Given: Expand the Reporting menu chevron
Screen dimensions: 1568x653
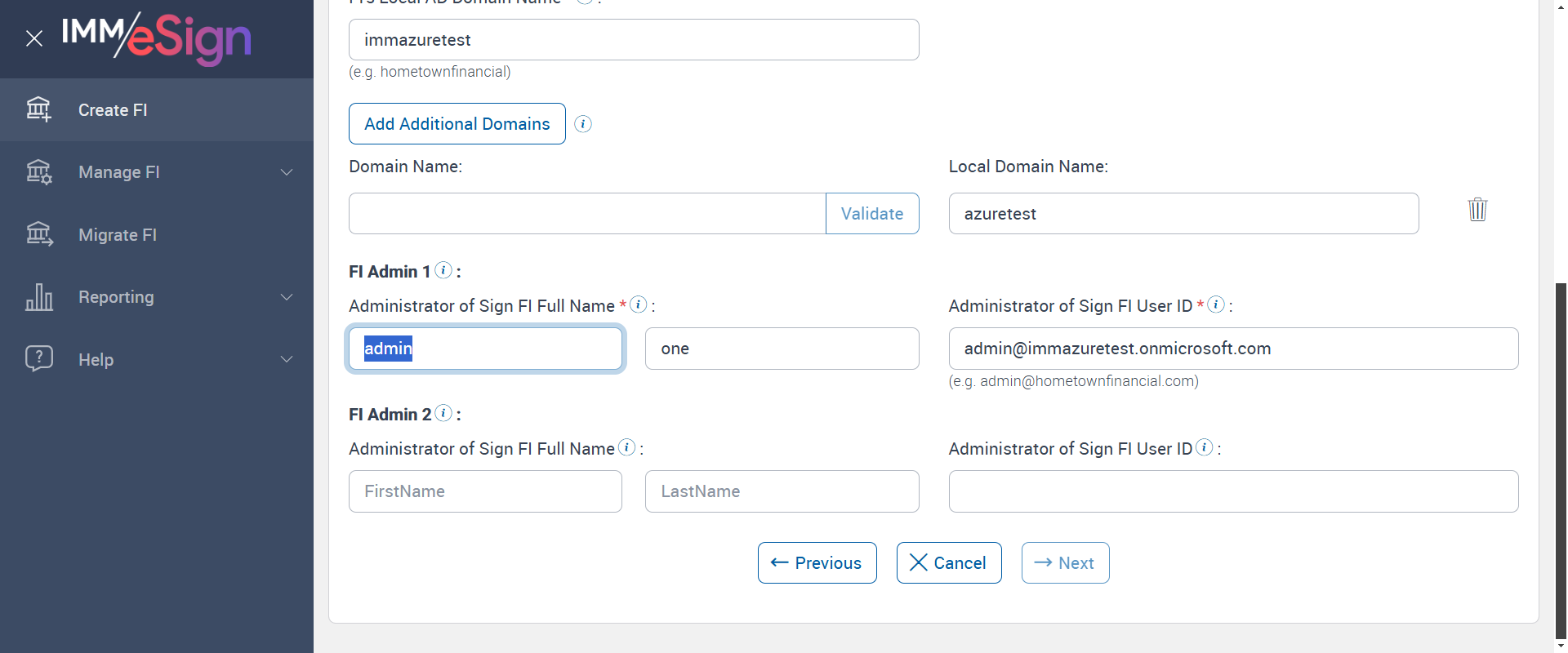Looking at the screenshot, I should [x=287, y=297].
